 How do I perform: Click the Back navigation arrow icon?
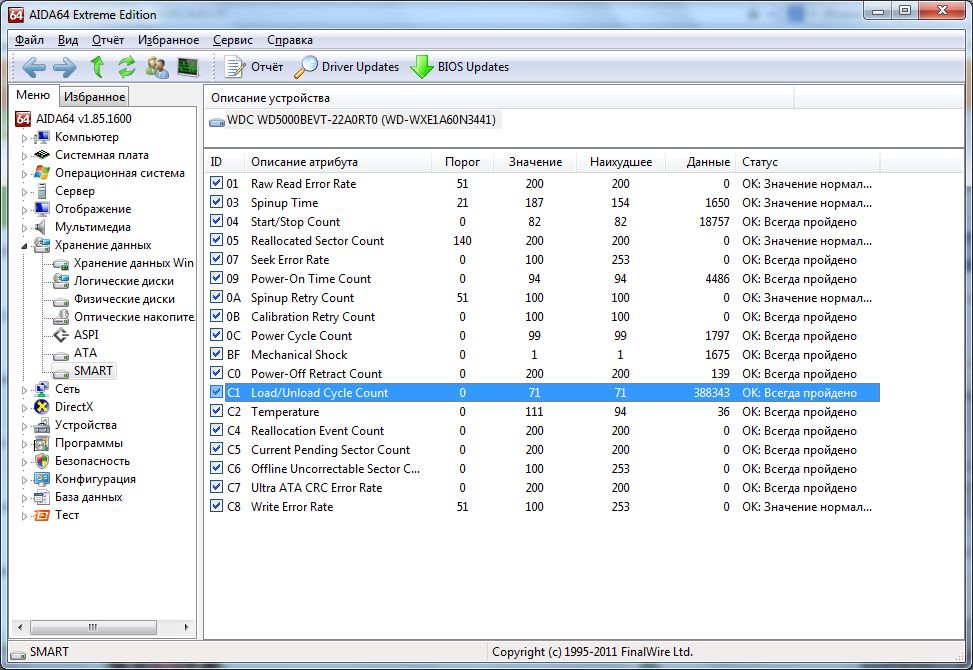(x=34, y=67)
